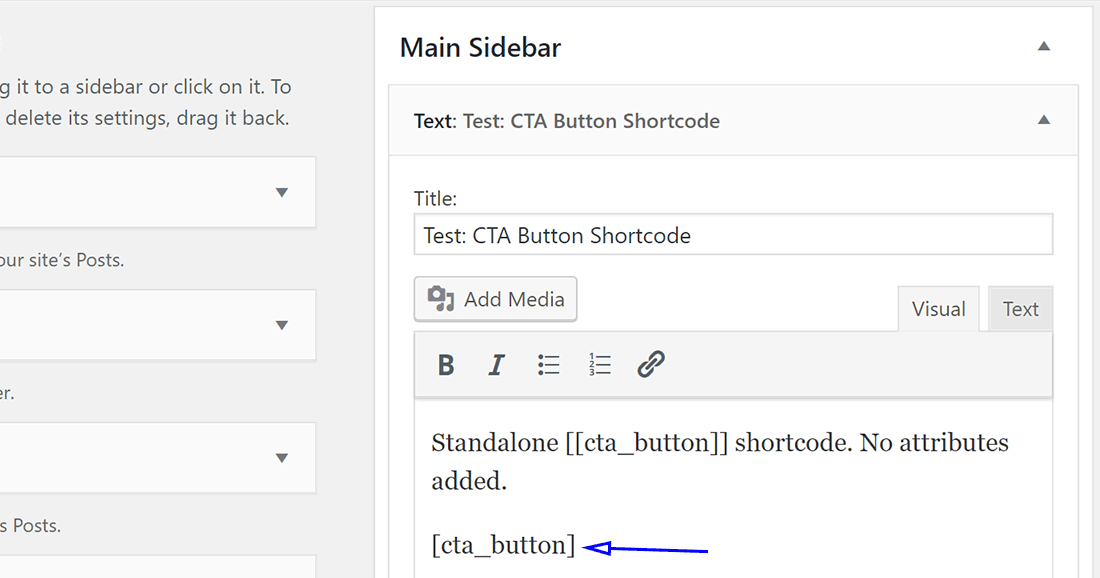1100x578 pixels.
Task: Click the Add Media button
Action: click(x=495, y=298)
